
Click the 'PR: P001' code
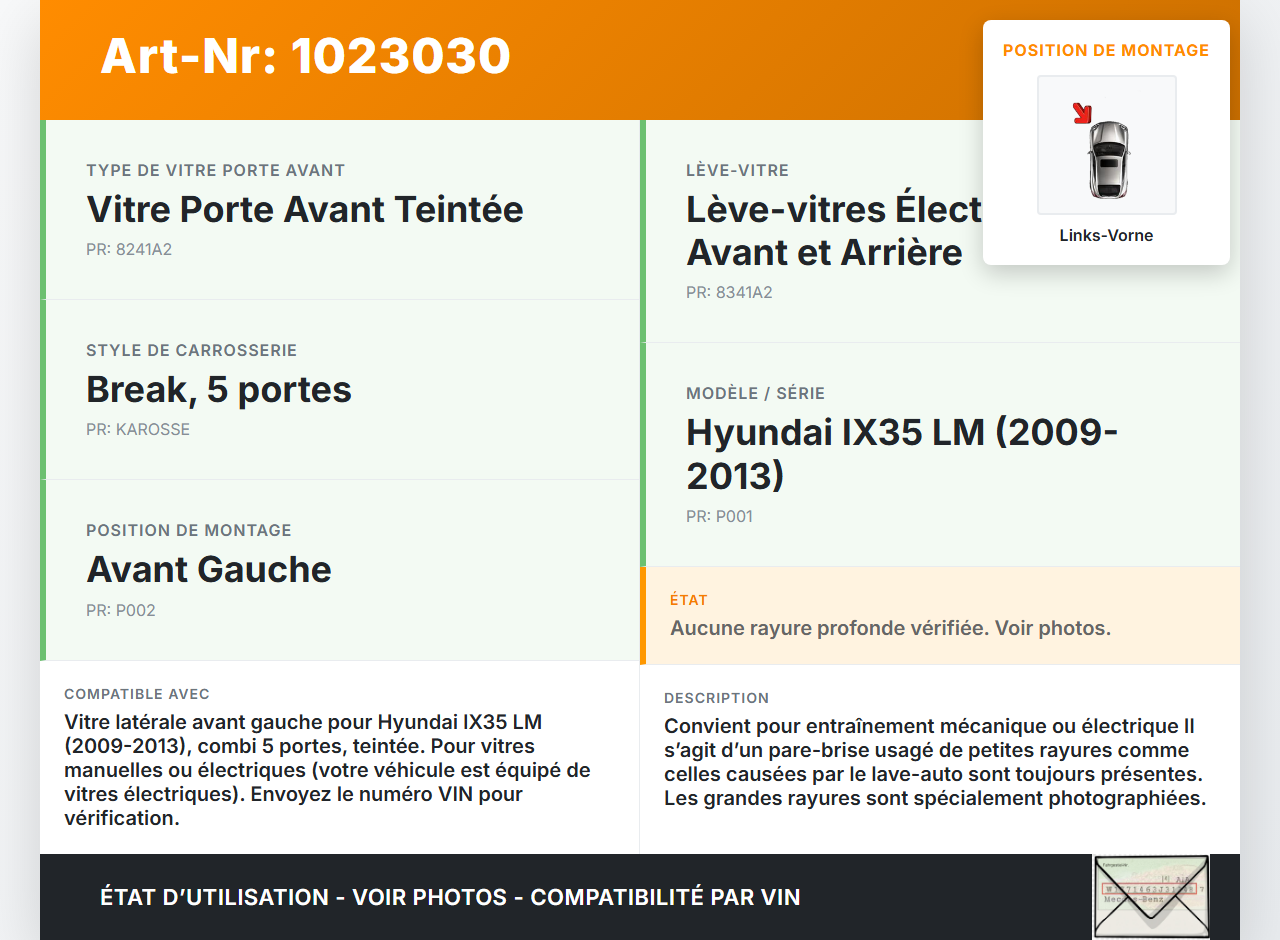click(719, 517)
